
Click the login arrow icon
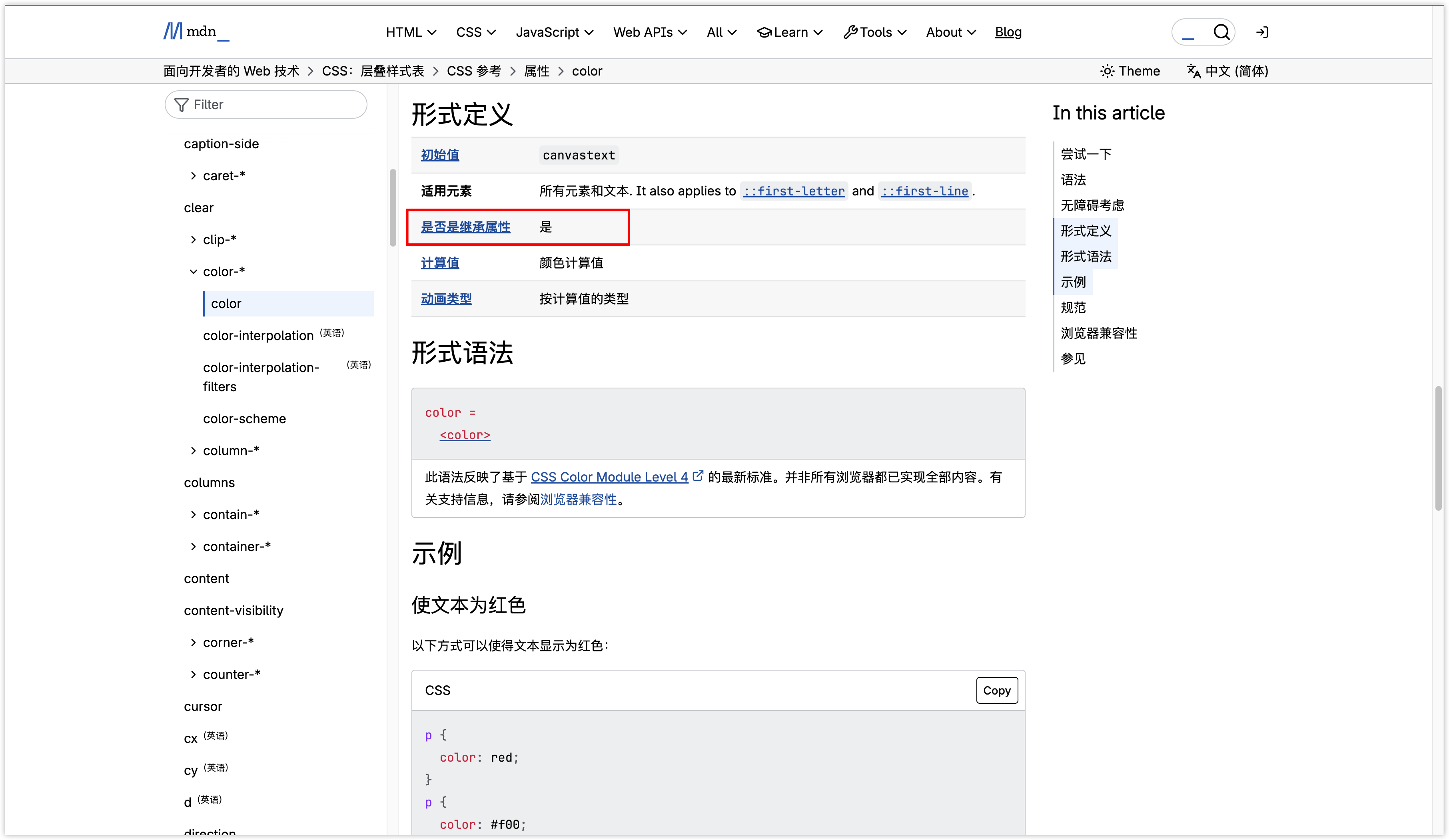(1261, 32)
